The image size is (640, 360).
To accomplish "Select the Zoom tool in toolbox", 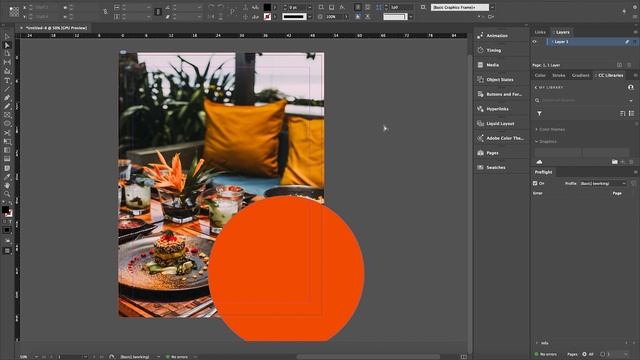I will point(7,194).
